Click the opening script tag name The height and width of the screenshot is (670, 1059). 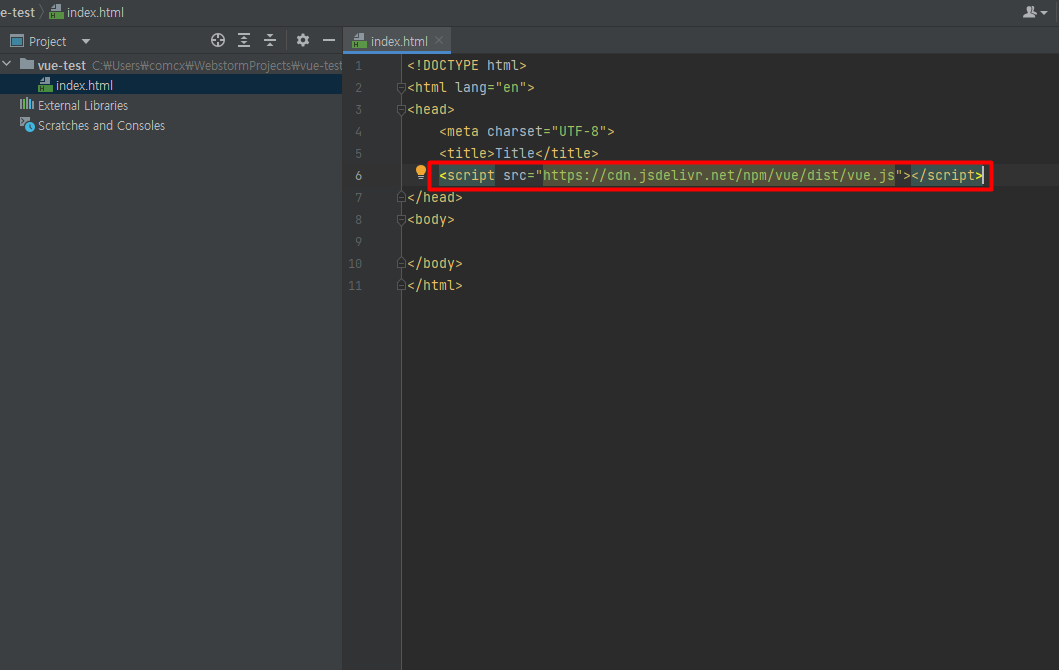471,176
